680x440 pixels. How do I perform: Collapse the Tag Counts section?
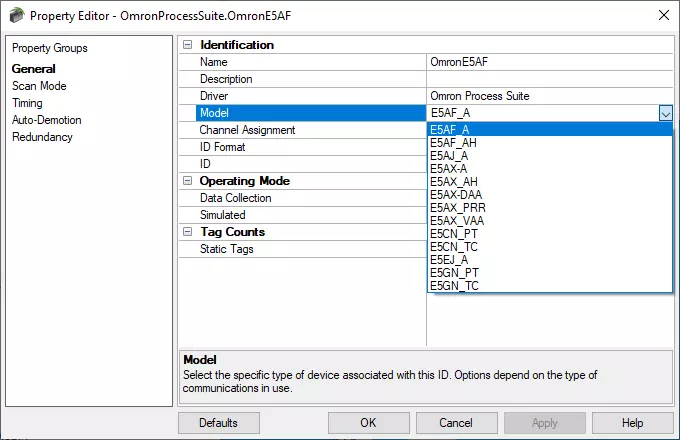click(187, 232)
